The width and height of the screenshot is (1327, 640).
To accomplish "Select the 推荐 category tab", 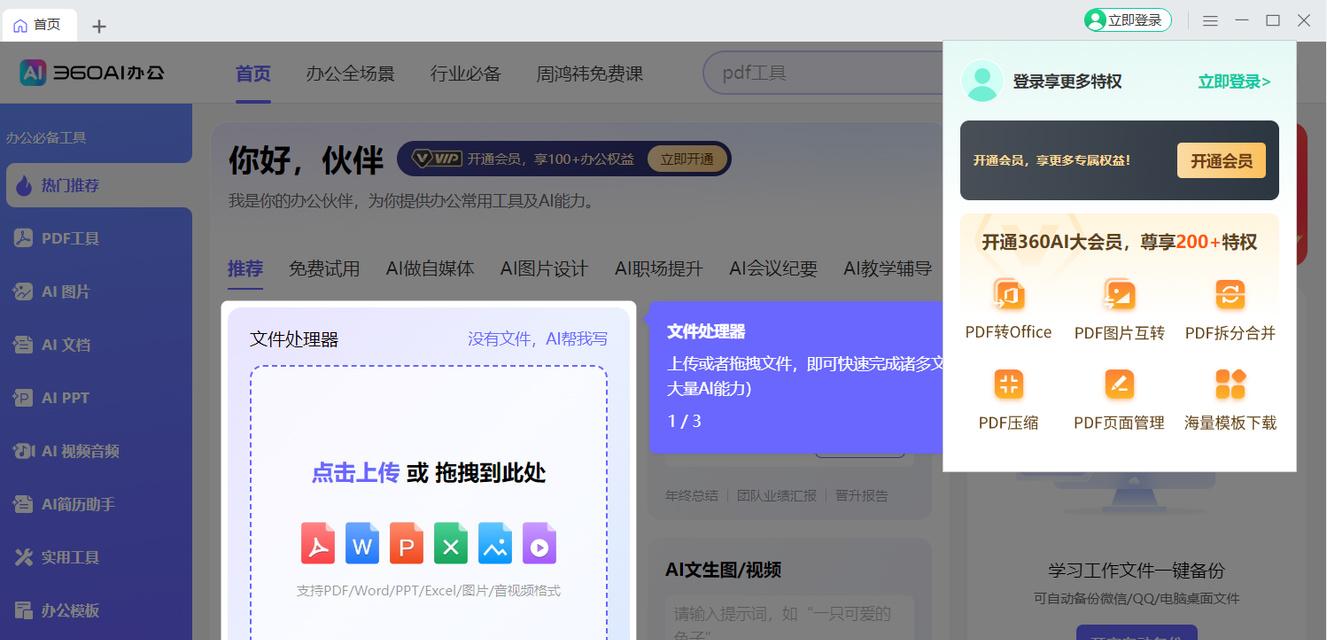I will [x=245, y=268].
